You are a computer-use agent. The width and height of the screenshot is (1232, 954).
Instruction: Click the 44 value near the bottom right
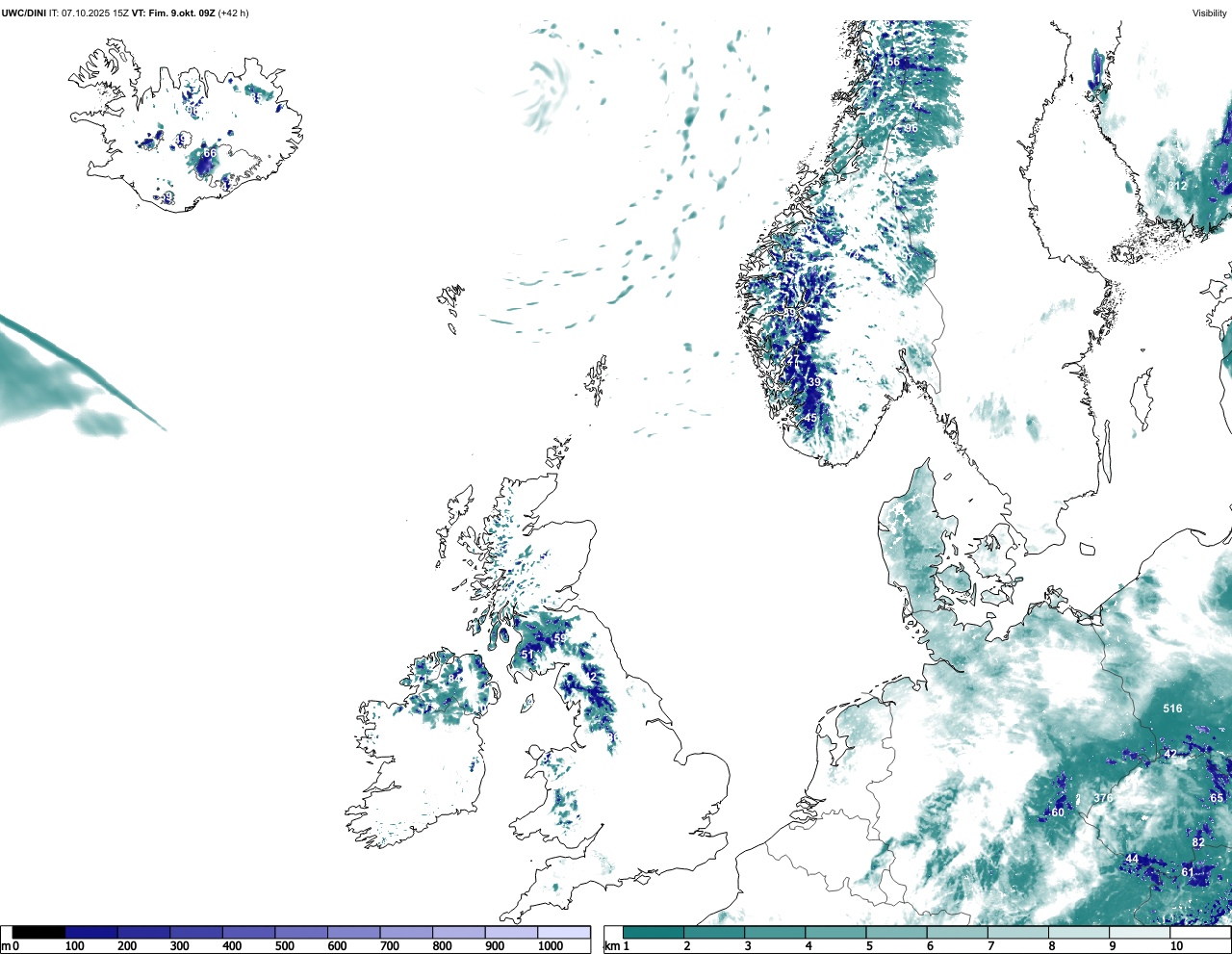[1132, 859]
